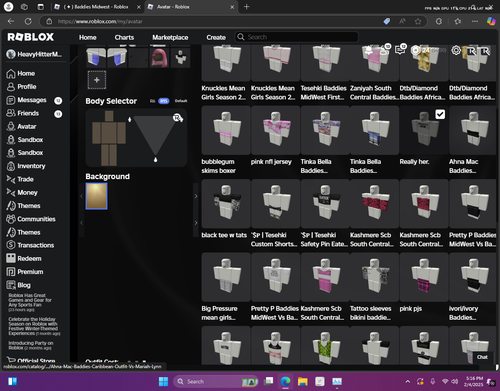Image resolution: width=500 pixels, height=391 pixels.
Task: Select 'bubblegum skims boxer' item
Action: point(226,141)
